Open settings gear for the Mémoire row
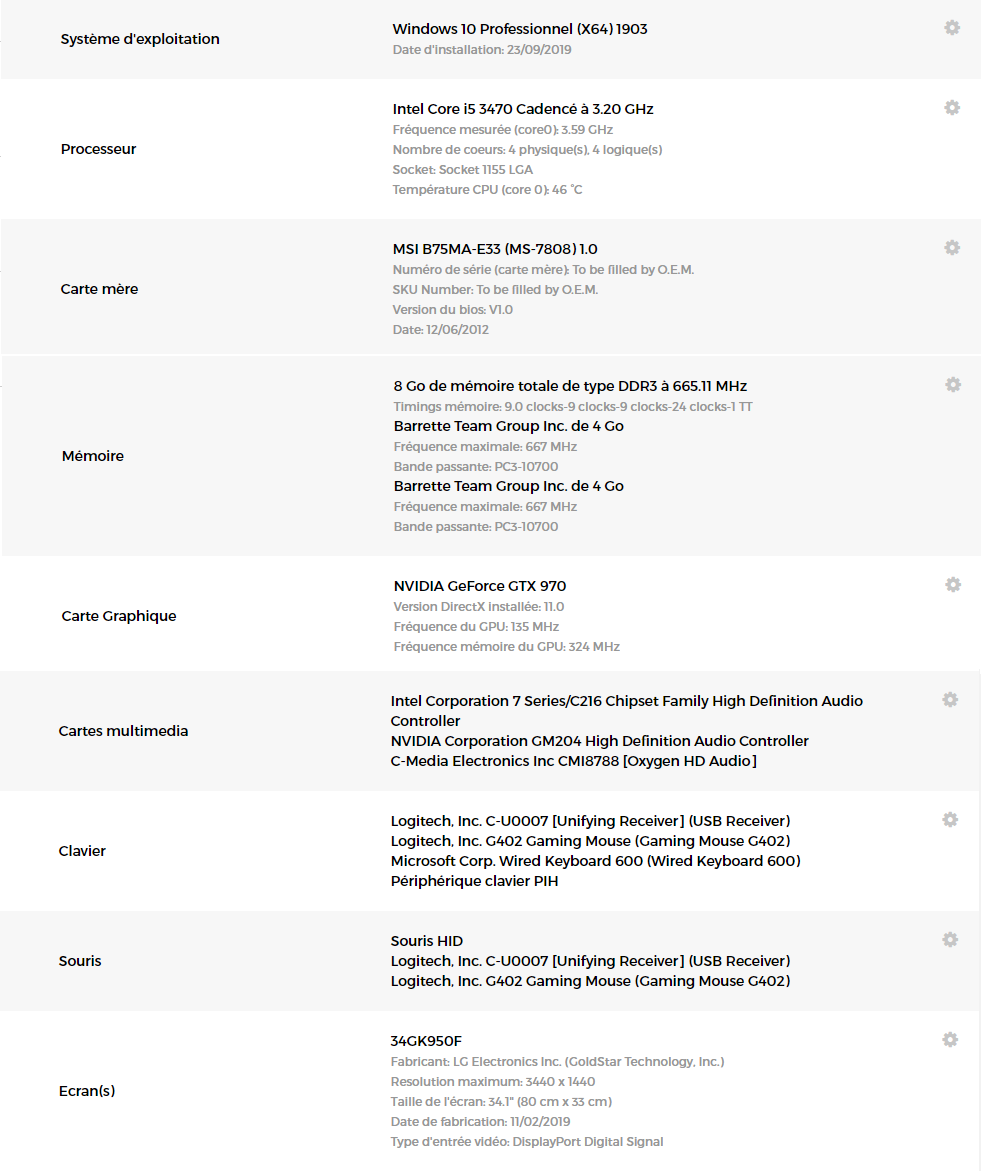 click(953, 385)
